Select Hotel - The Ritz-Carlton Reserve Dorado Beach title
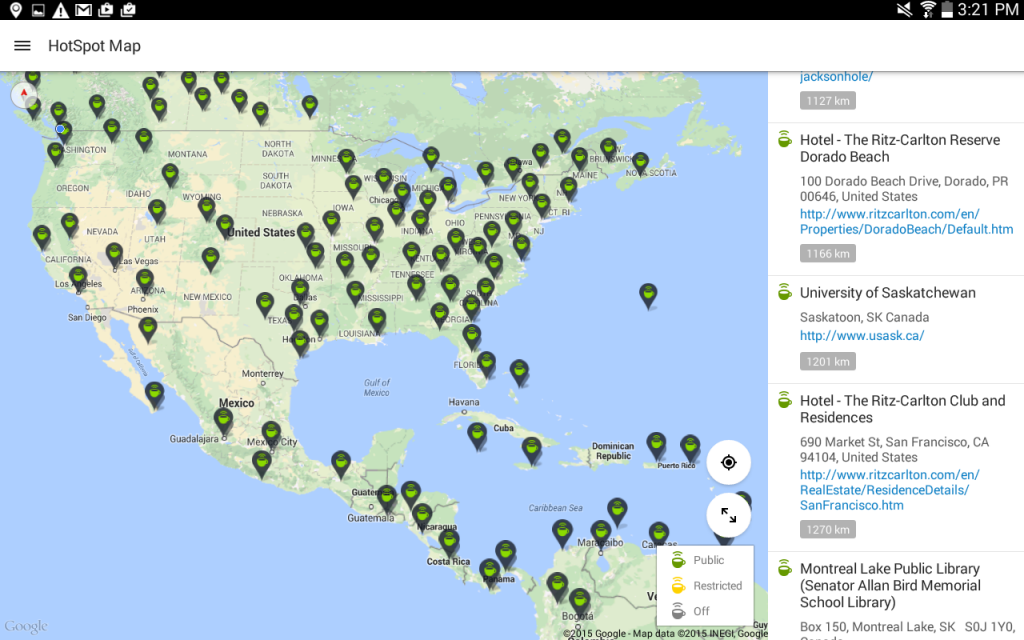Viewport: 1024px width, 640px height. [x=900, y=148]
